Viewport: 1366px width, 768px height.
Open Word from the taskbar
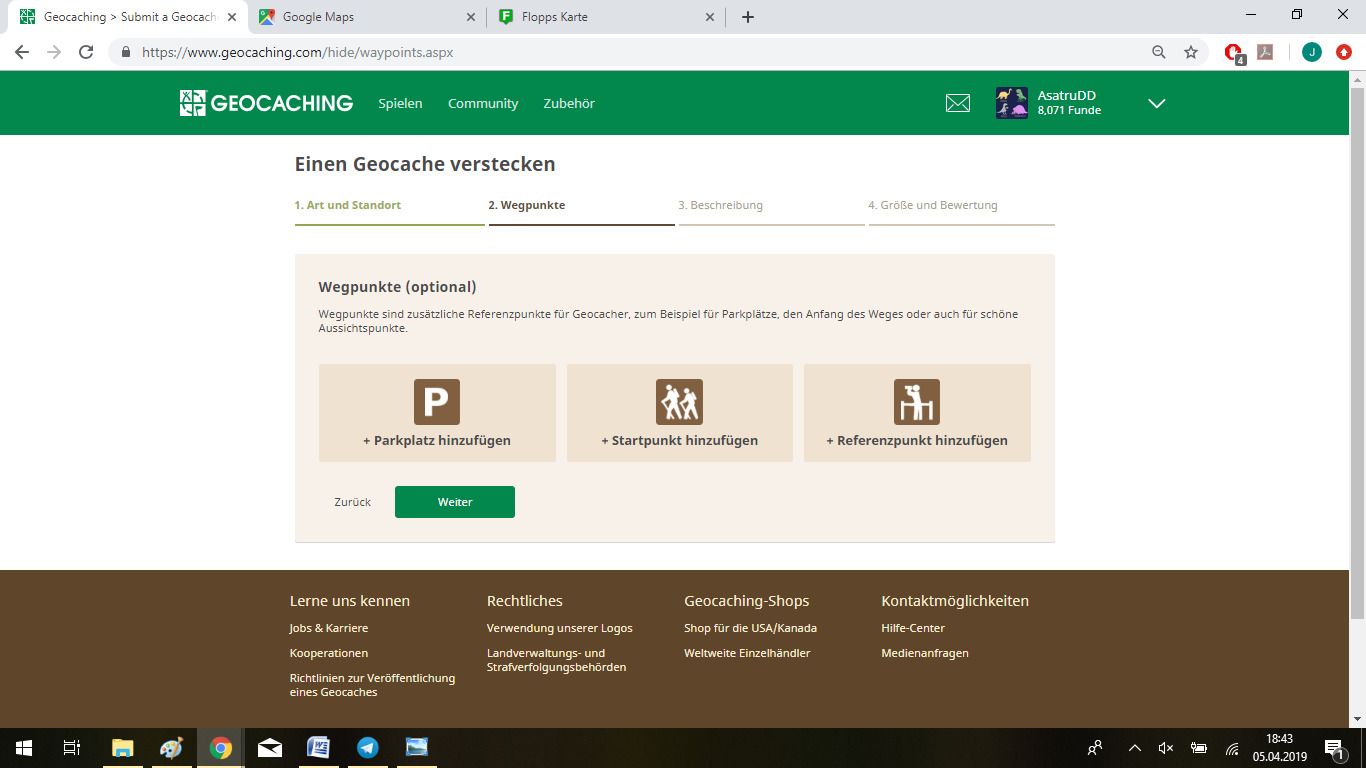tap(319, 747)
